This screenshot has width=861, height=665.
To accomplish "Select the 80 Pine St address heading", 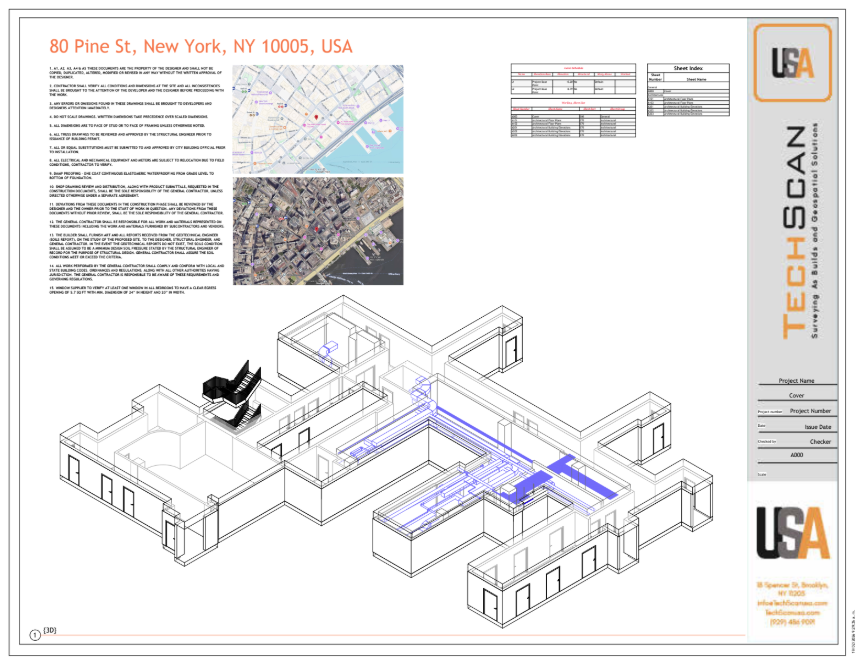I will [x=200, y=47].
